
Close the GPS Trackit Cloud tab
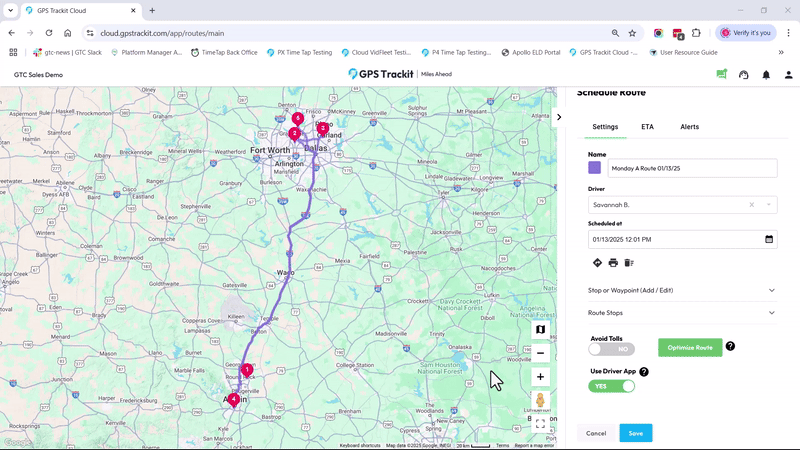coord(133,10)
